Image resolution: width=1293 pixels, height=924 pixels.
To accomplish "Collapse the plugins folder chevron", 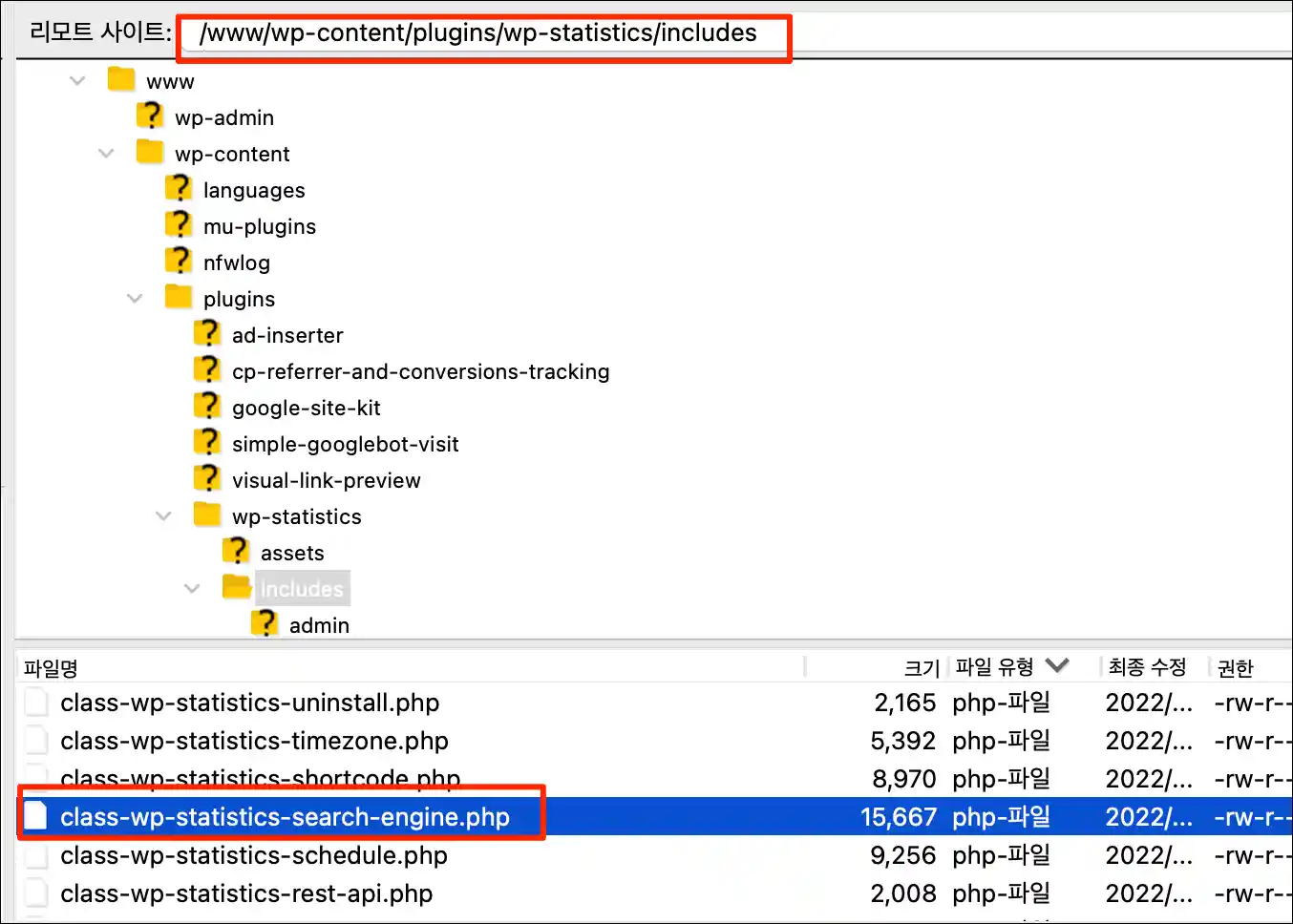I will (135, 299).
